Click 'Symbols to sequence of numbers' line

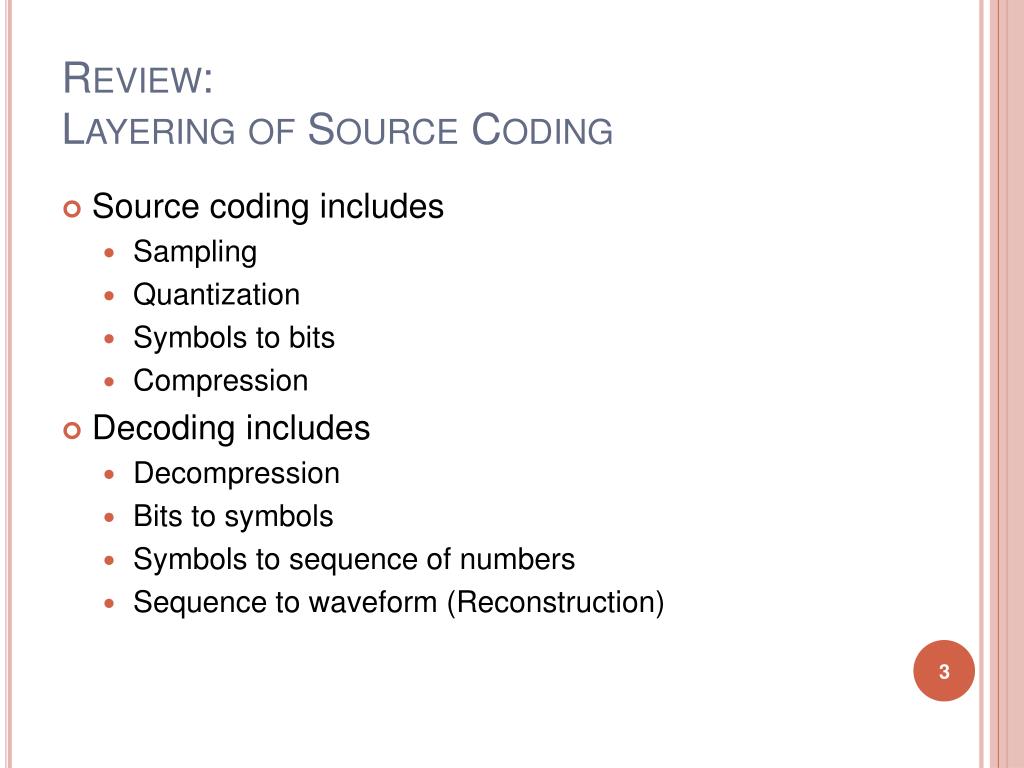coord(354,560)
